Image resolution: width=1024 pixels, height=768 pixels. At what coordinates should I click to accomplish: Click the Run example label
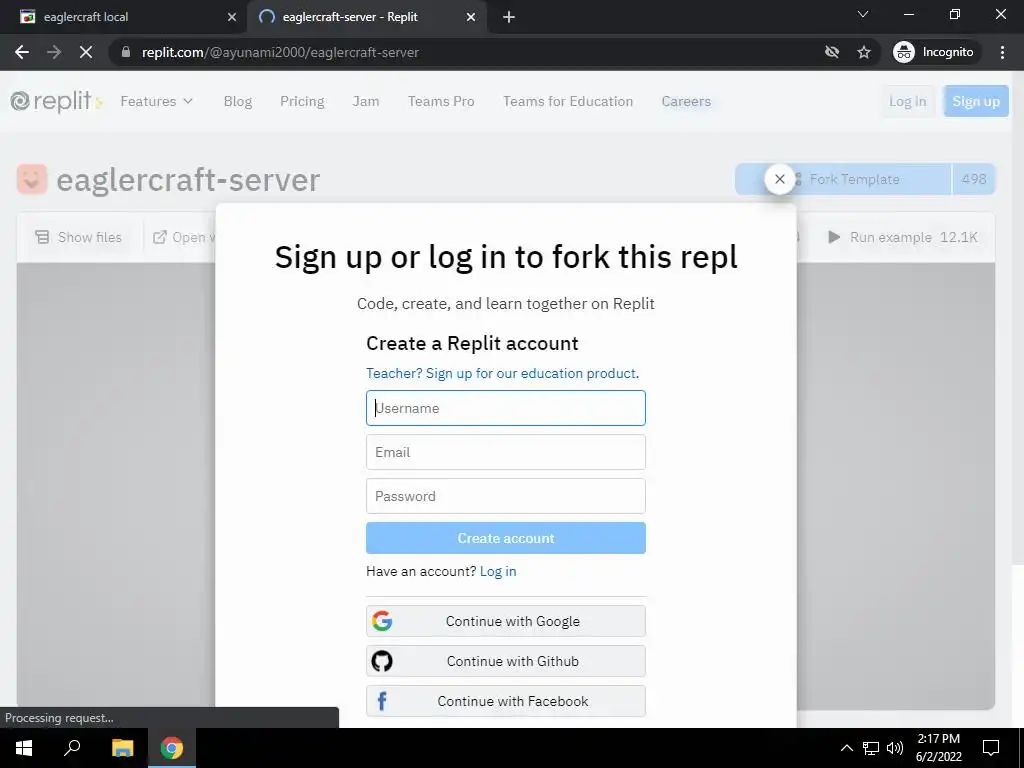(890, 237)
